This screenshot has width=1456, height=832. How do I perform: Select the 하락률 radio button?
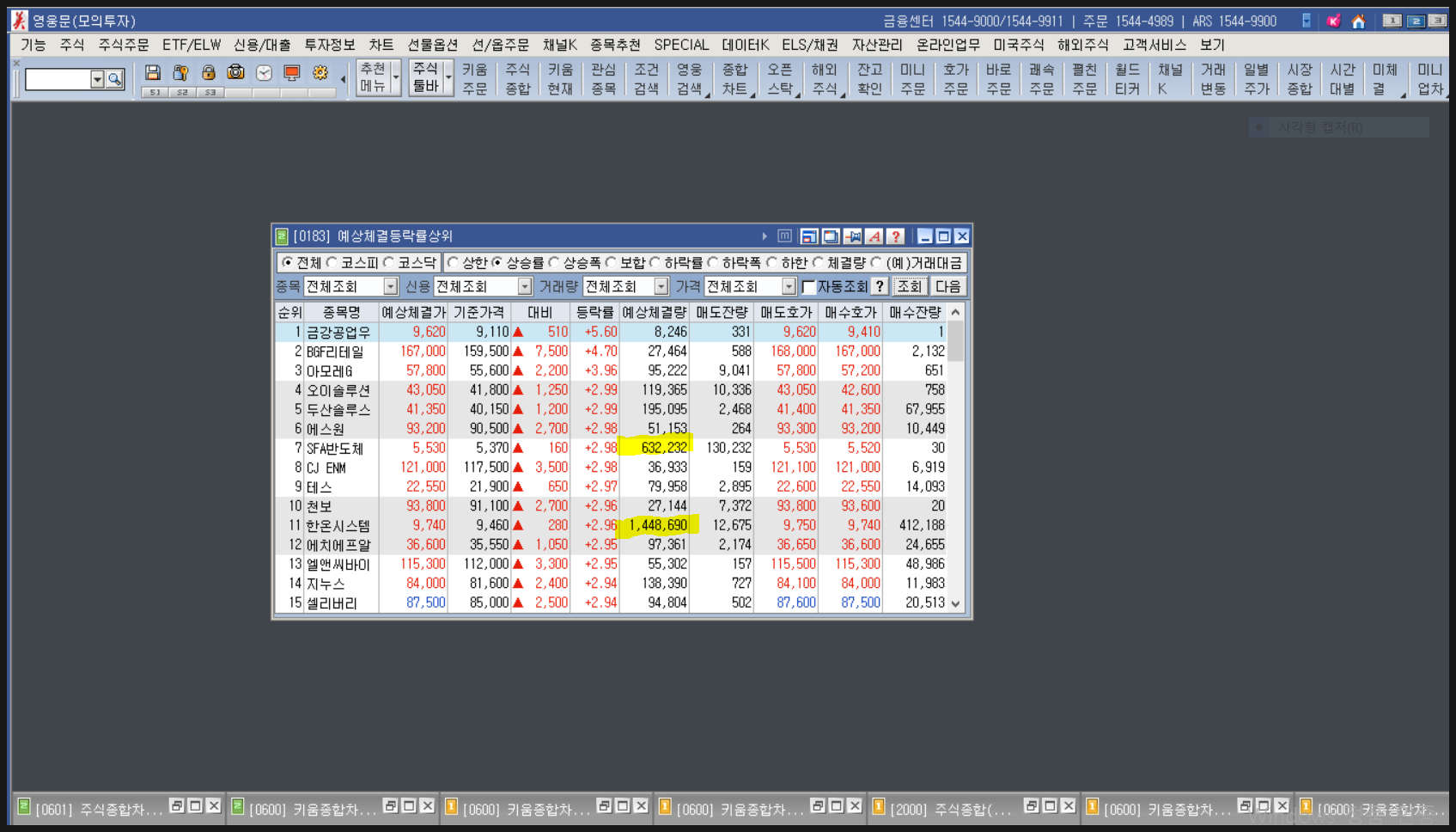(x=655, y=263)
